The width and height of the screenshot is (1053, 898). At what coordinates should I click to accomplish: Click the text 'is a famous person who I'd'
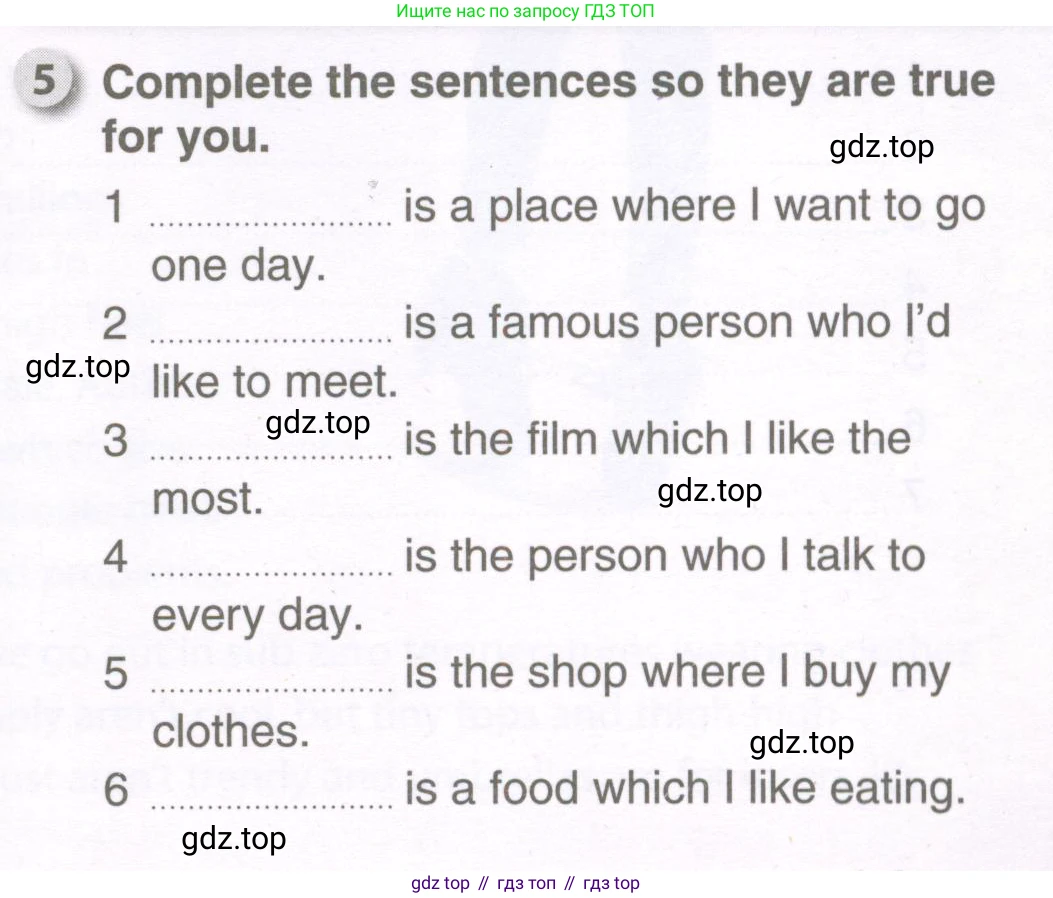click(x=677, y=322)
